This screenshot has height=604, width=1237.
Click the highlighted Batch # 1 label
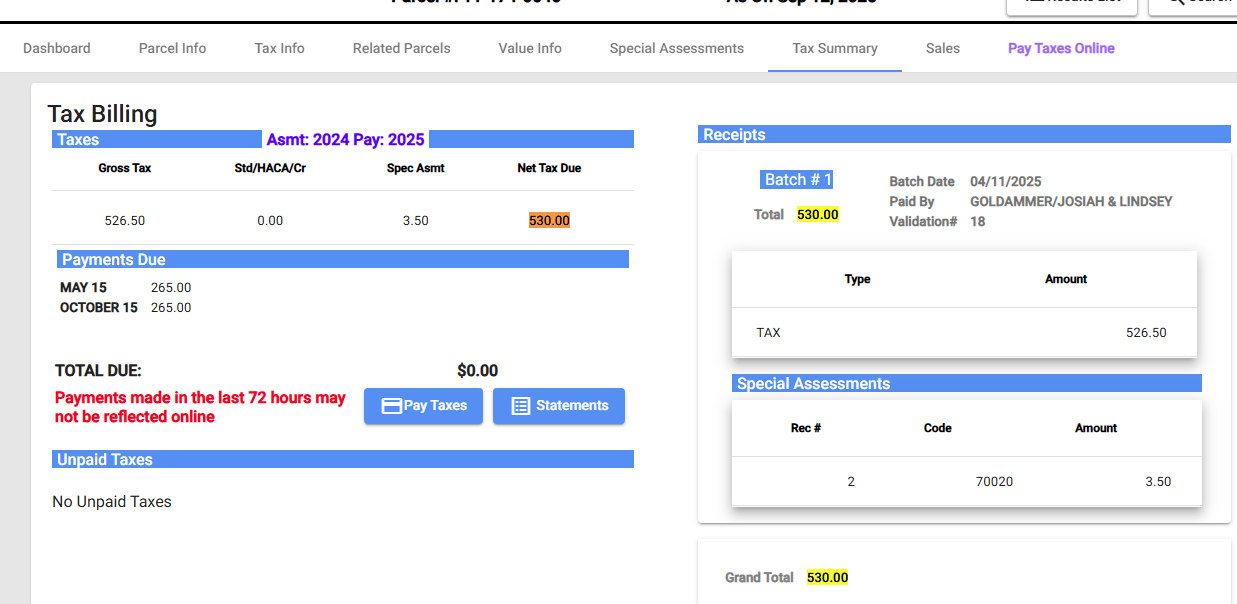point(797,180)
